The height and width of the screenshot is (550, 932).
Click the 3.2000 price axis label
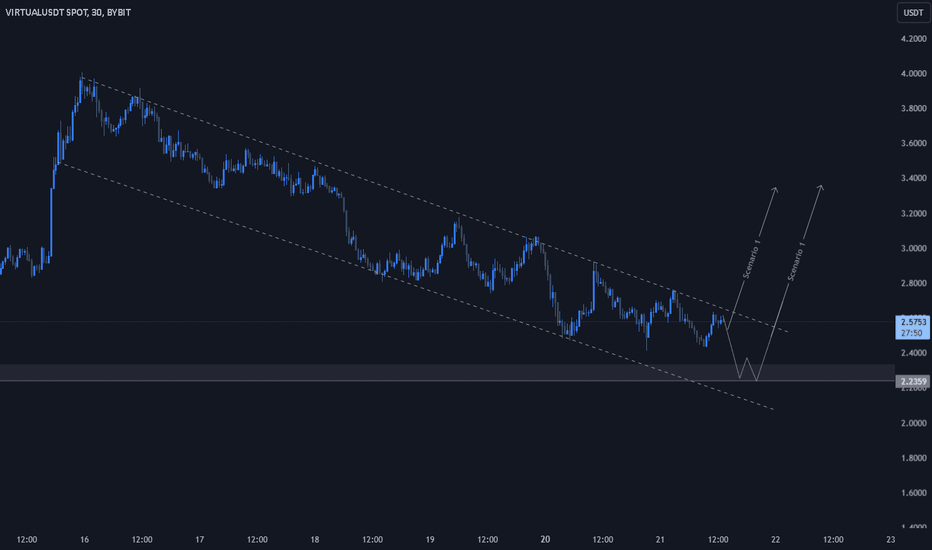pos(914,213)
